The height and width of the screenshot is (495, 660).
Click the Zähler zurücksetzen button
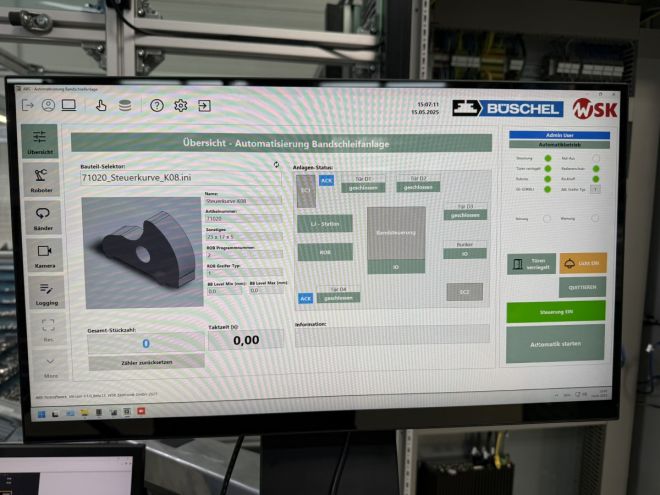(x=146, y=362)
